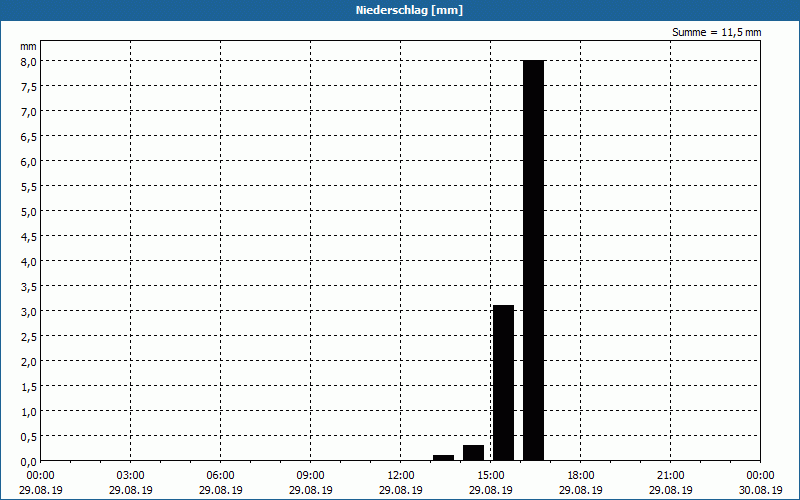
Task: Click the 4,5 y-axis label
Action: tap(29, 236)
